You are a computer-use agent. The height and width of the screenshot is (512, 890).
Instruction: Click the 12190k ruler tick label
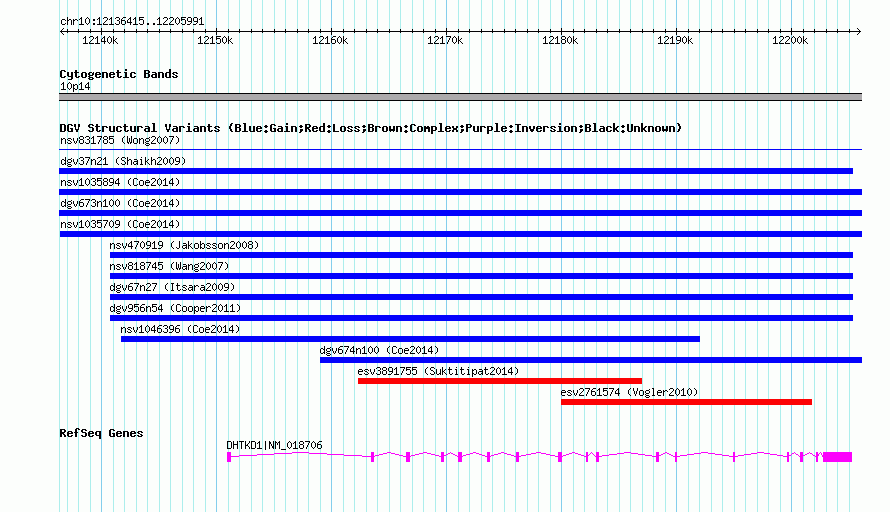tap(675, 40)
